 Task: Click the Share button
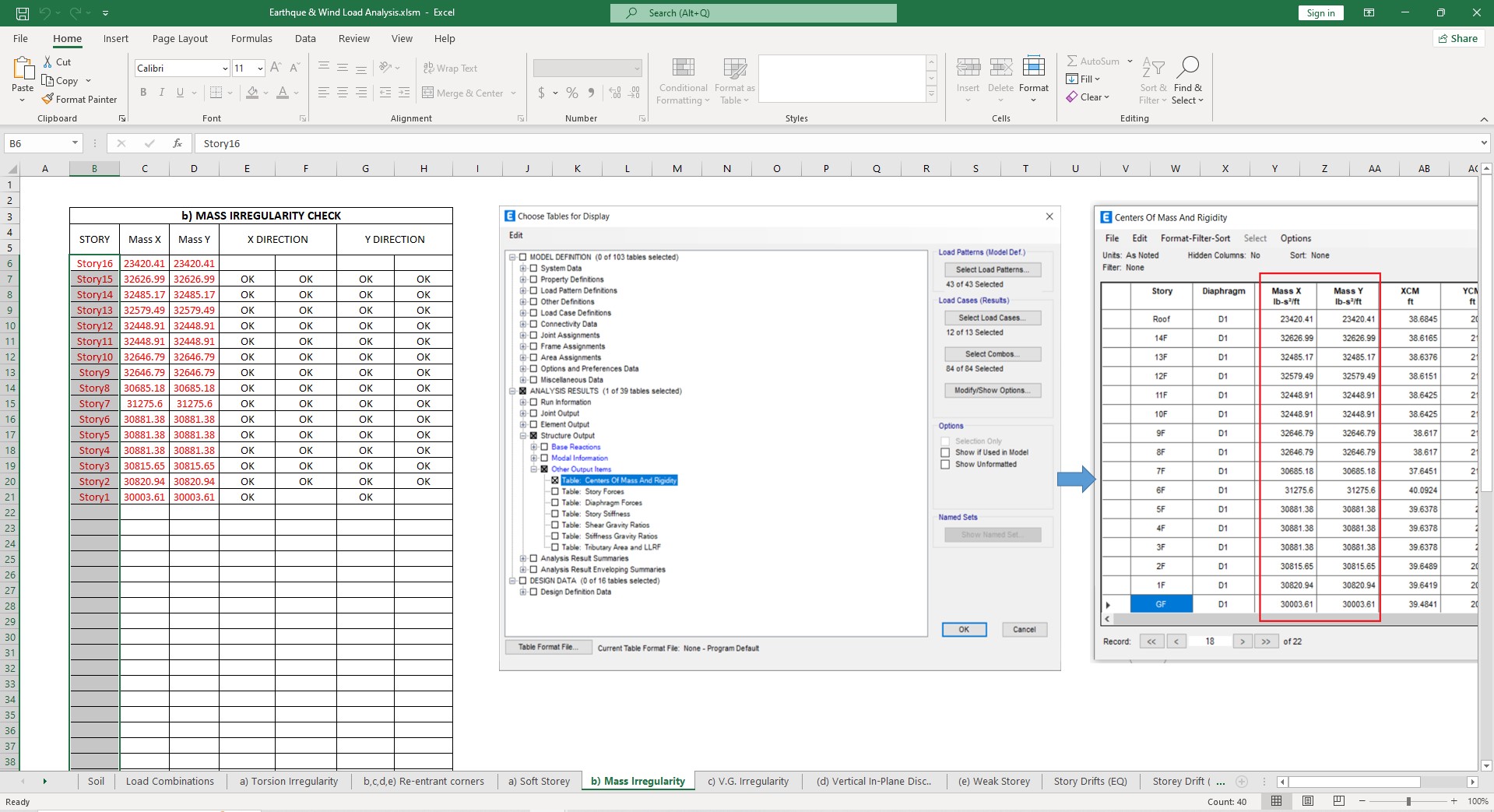click(1458, 39)
